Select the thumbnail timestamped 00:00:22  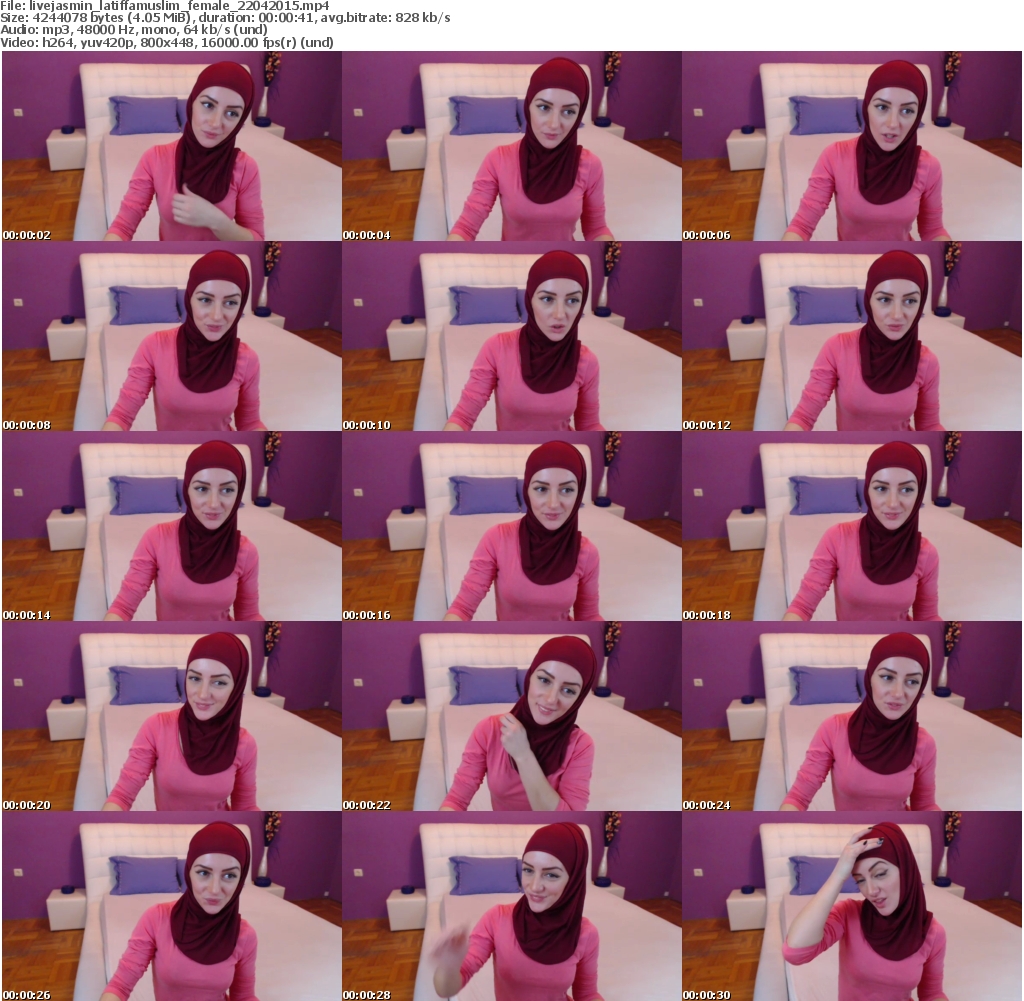point(512,716)
